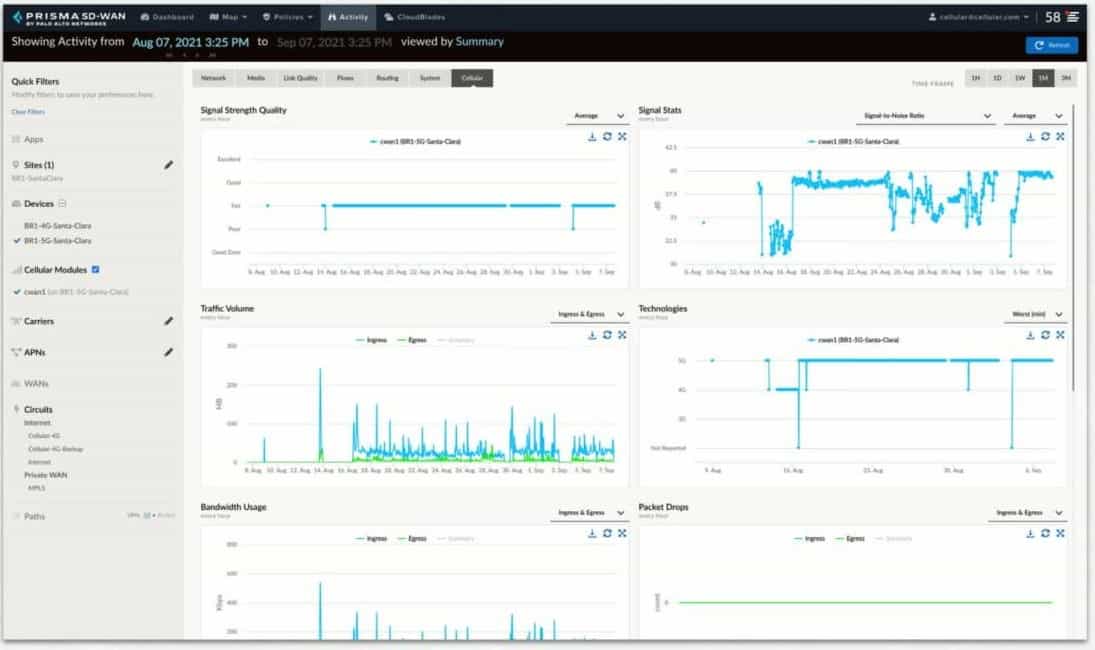Set time frame to 1W
The image size is (1095, 650).
coord(1020,78)
